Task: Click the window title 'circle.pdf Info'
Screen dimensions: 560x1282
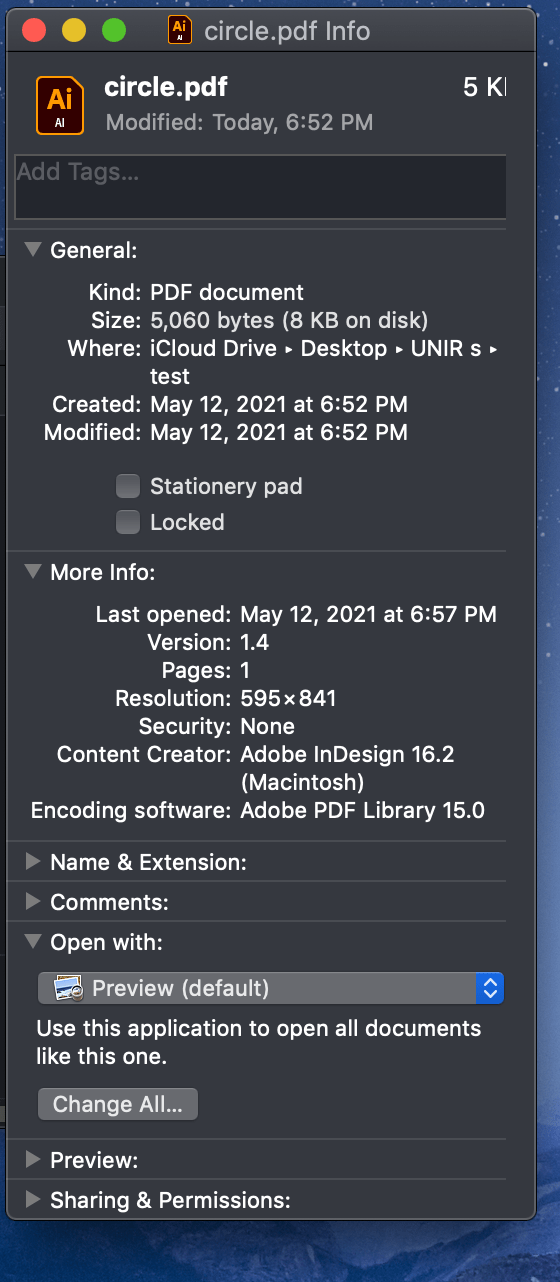Action: click(287, 31)
